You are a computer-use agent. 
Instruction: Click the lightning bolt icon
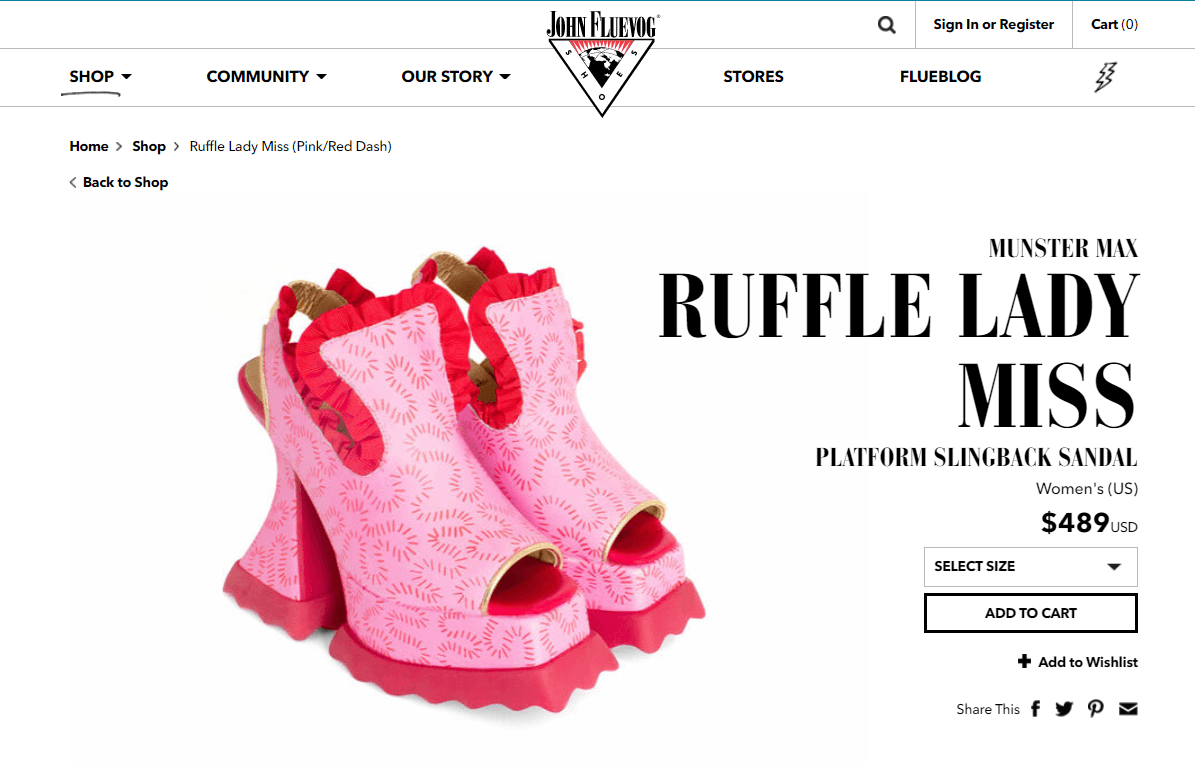[x=1106, y=77]
